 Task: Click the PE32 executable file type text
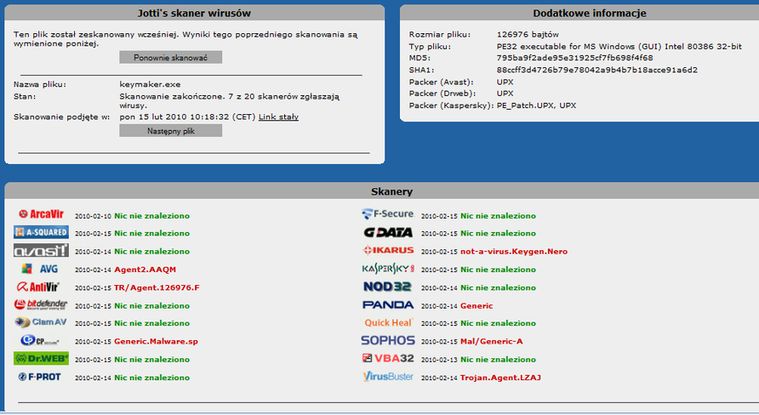619,46
